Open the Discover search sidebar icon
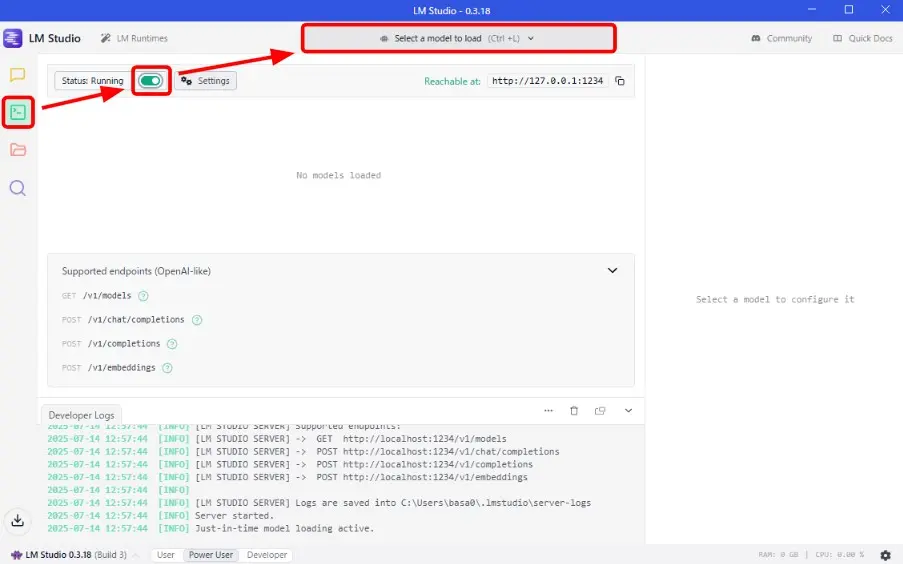Viewport: 903px width, 564px height. tap(17, 188)
